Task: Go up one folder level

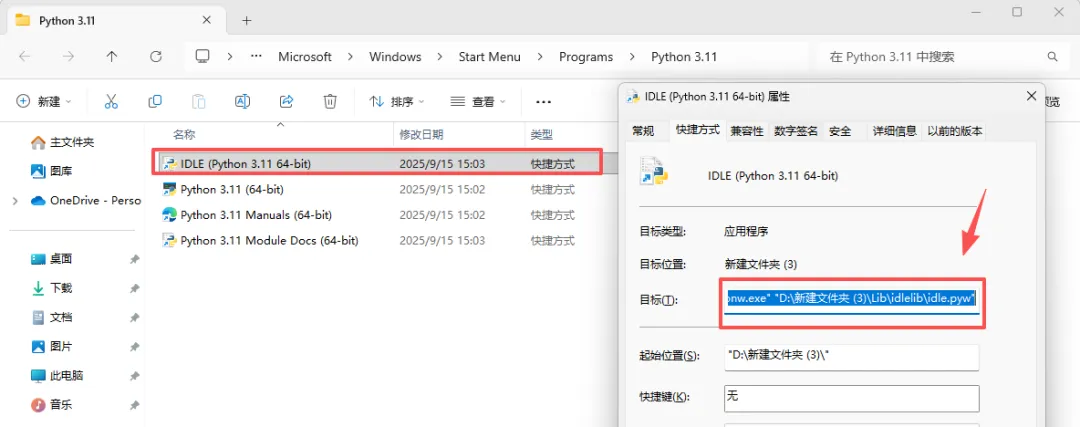Action: [x=112, y=56]
